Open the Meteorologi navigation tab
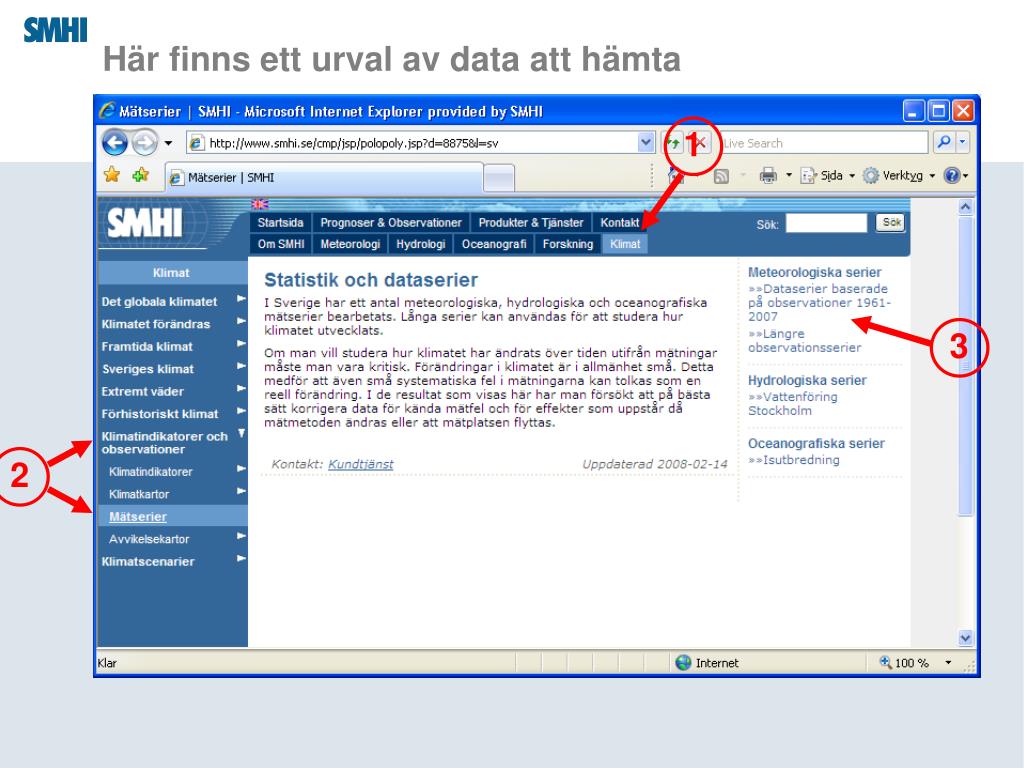Screen dimensions: 1024x768 pos(350,244)
